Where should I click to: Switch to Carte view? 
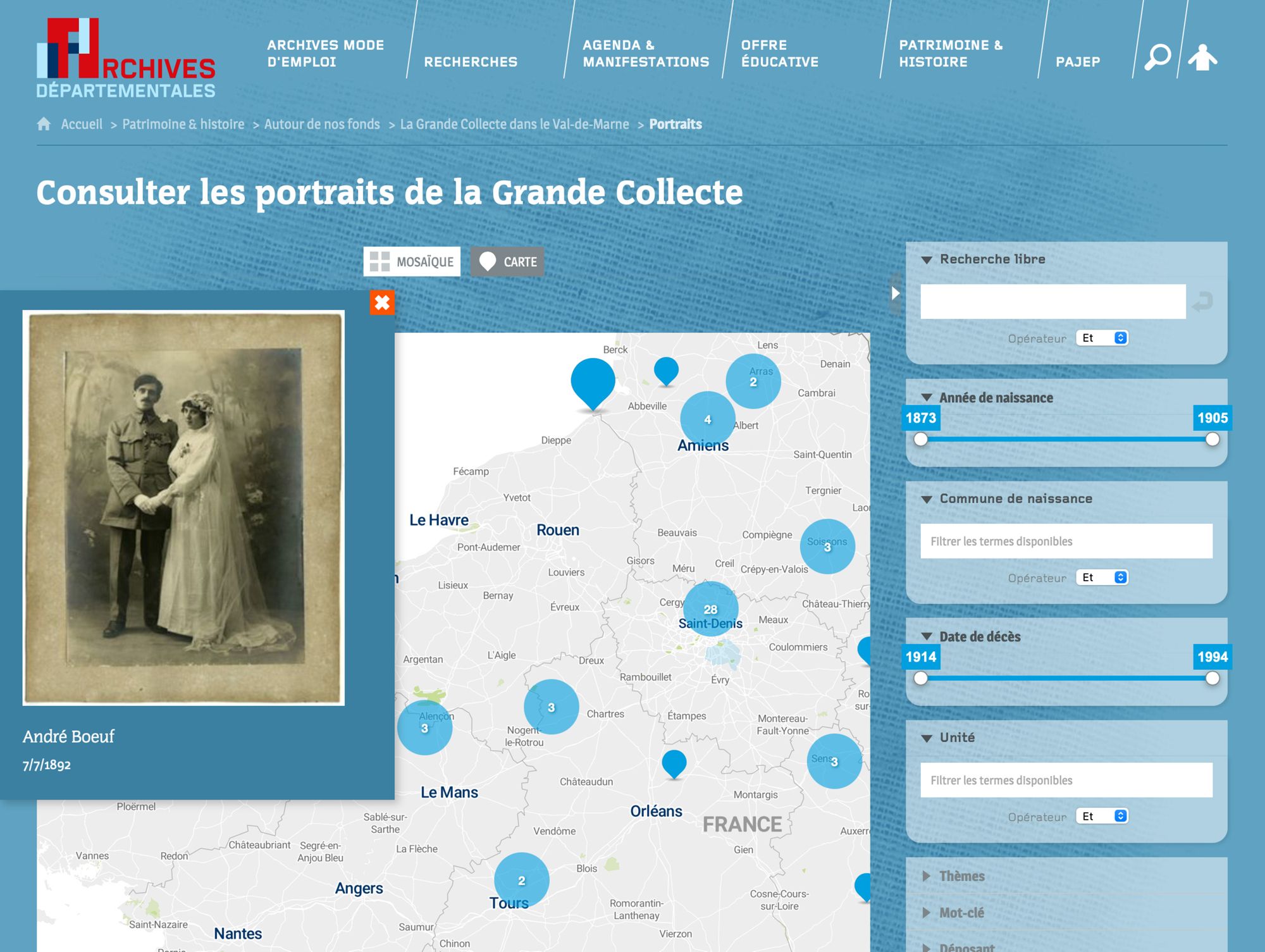(x=507, y=262)
